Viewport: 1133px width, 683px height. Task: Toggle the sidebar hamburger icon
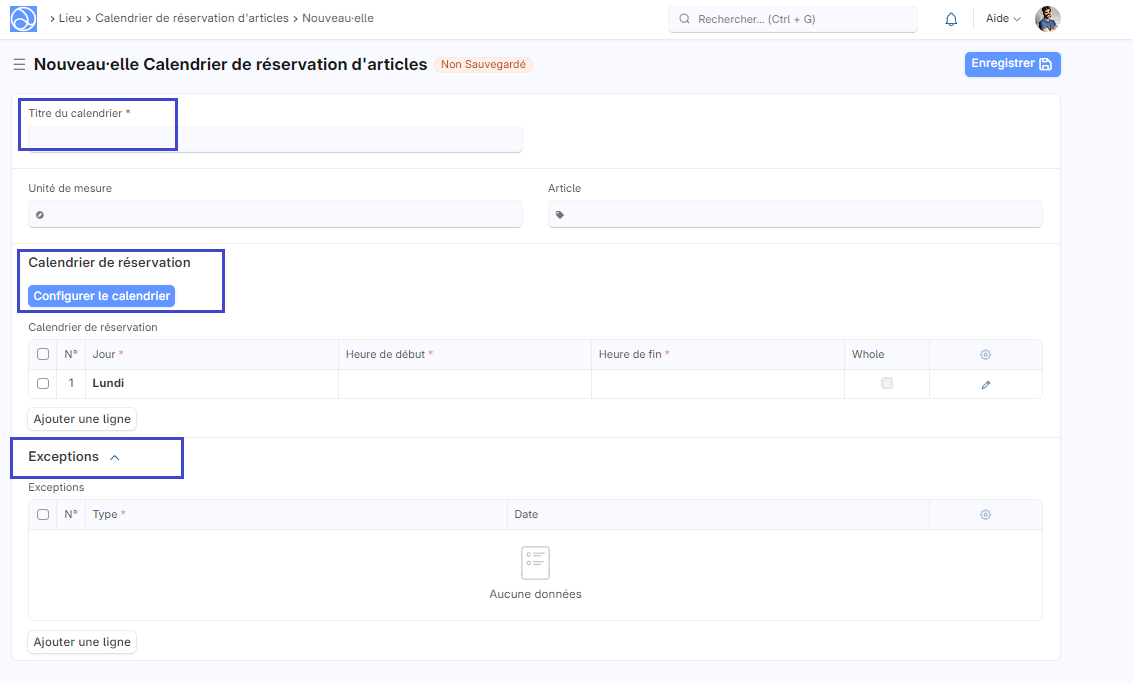tap(19, 65)
